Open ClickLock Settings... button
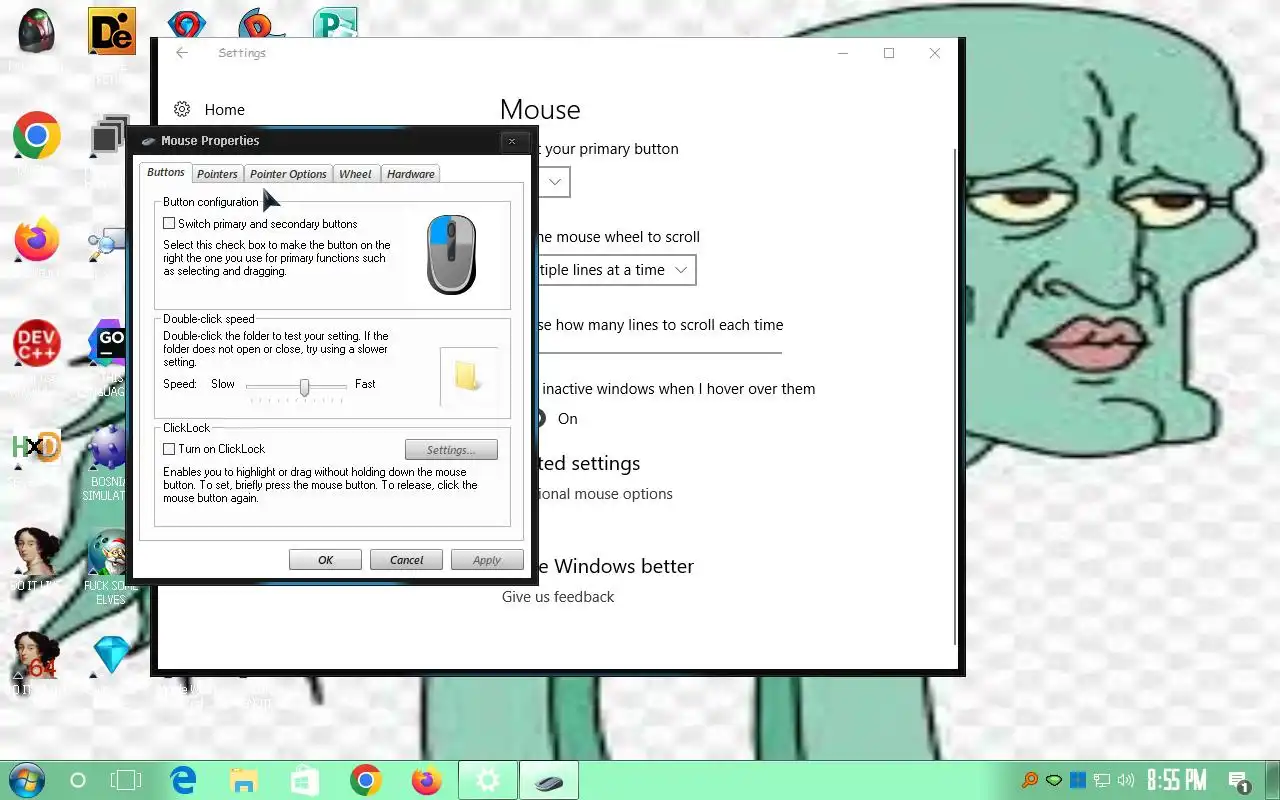Screen dimensions: 1280x800 (x=451, y=450)
